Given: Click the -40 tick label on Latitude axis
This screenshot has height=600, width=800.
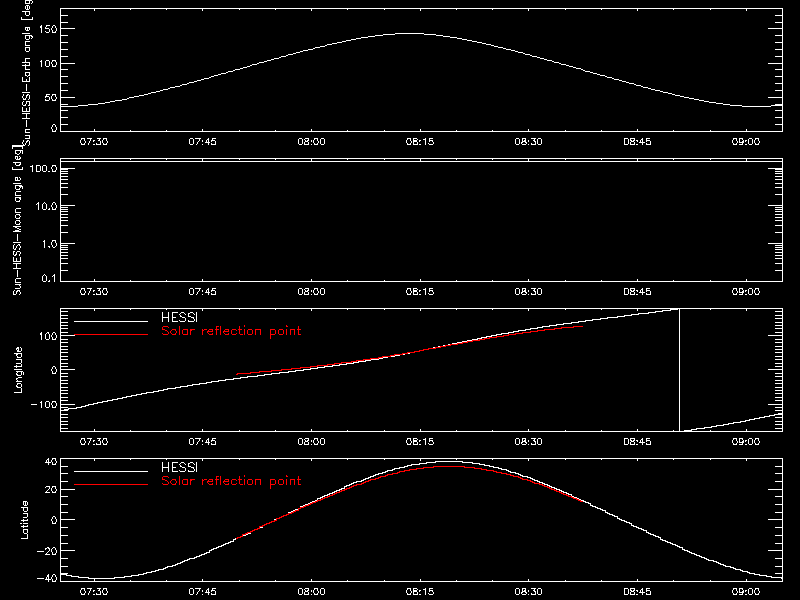Looking at the screenshot, I should pos(47,579).
